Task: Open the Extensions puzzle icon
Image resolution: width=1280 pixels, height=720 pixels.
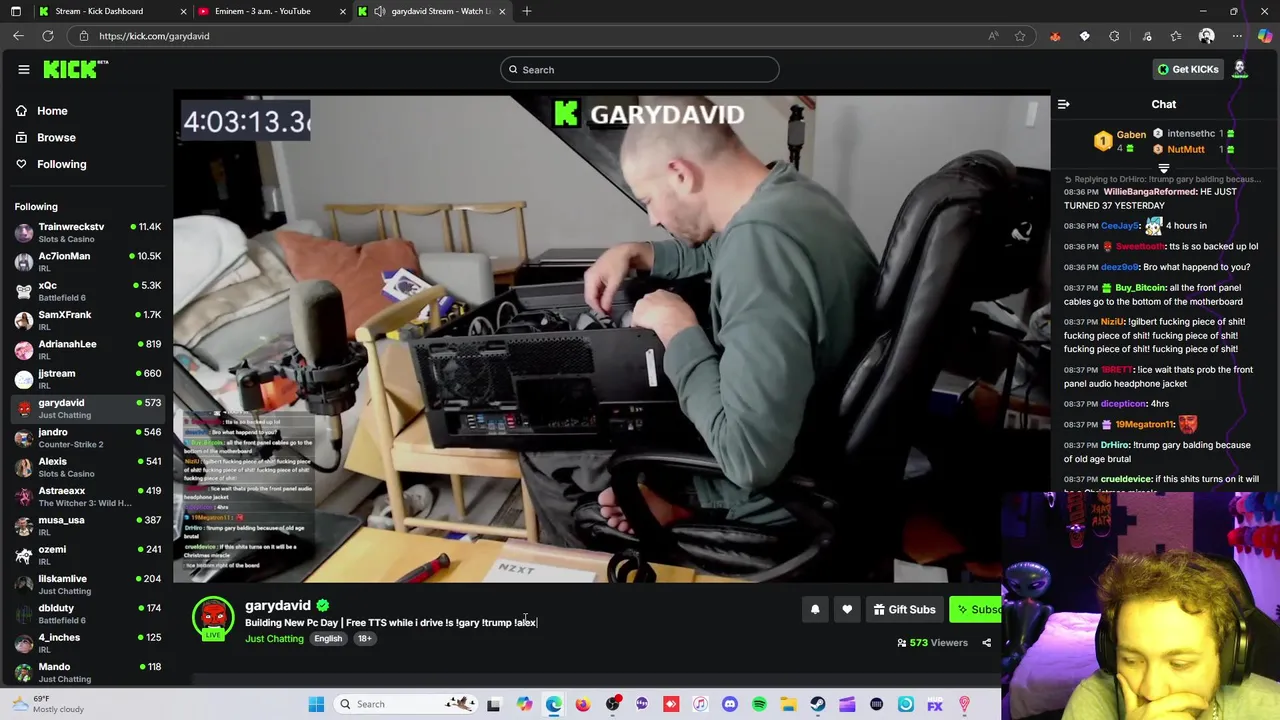Action: point(1114,36)
